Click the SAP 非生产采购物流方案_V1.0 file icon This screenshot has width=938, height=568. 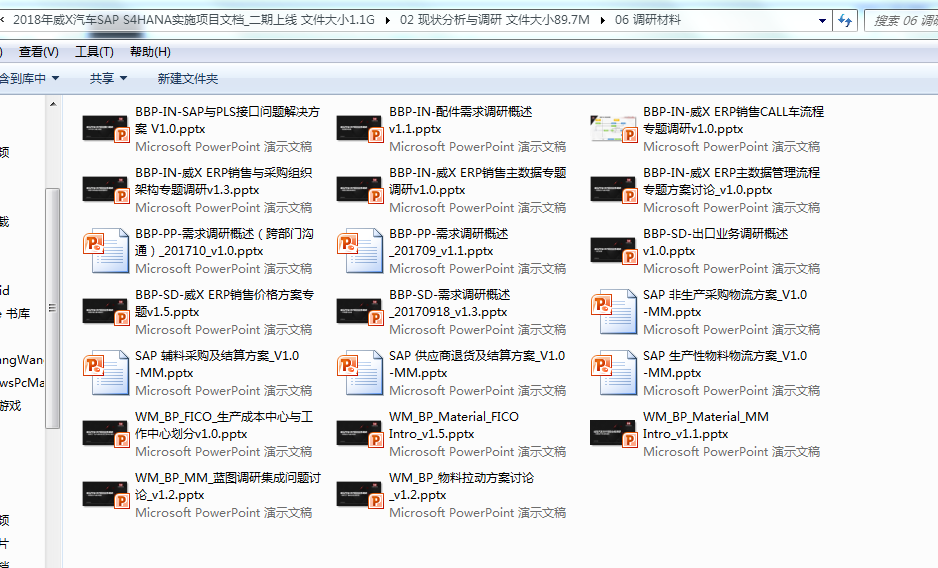click(x=614, y=312)
